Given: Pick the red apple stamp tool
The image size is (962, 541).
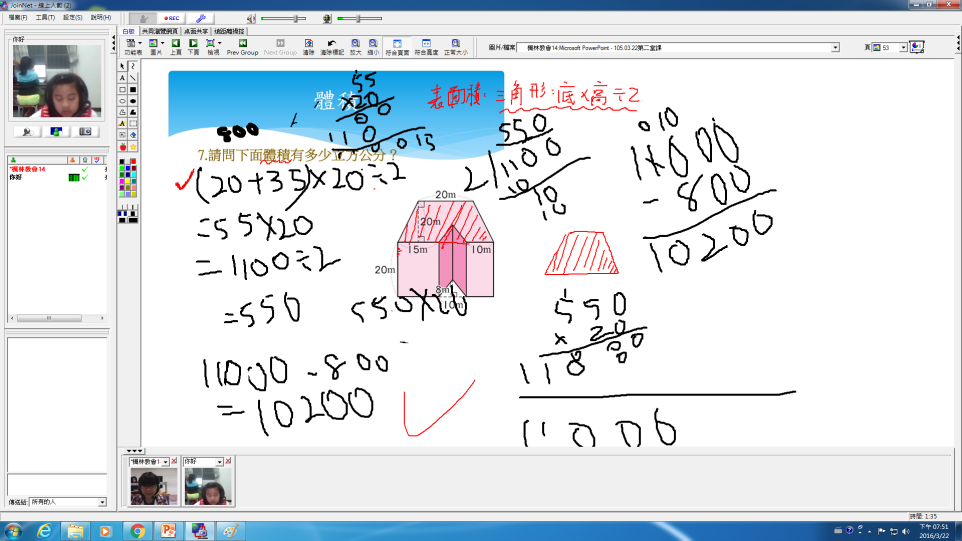Looking at the screenshot, I should coord(122,147).
